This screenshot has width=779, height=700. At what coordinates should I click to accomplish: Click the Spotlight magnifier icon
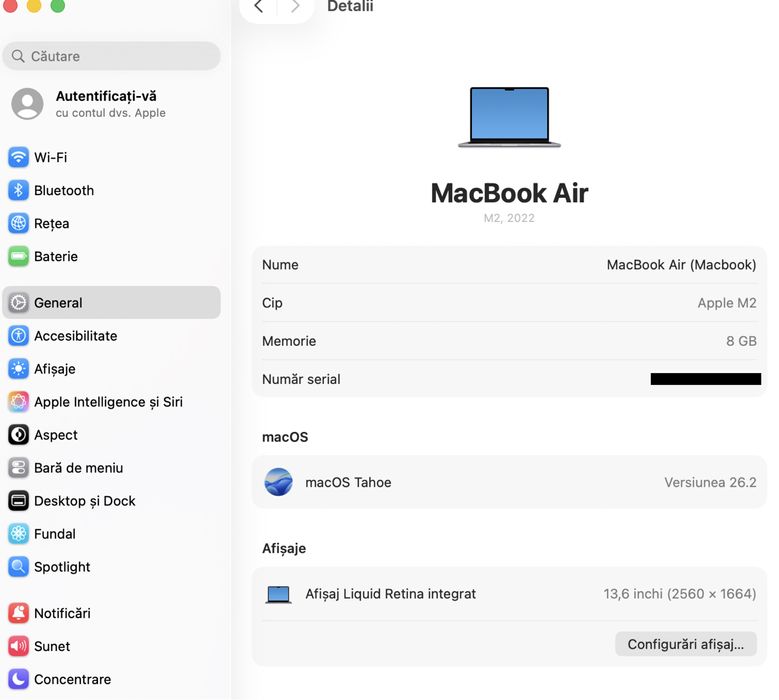(18, 567)
